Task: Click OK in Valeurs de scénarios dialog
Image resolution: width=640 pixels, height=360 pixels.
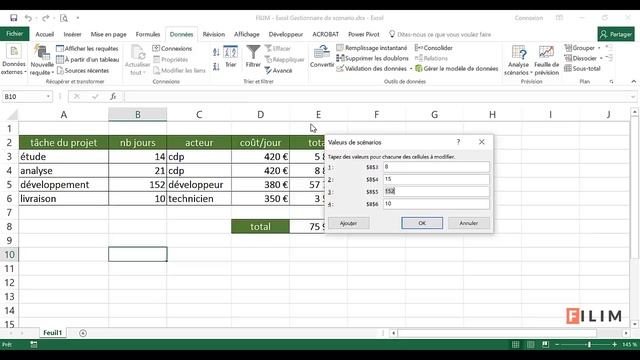Action: (422, 223)
